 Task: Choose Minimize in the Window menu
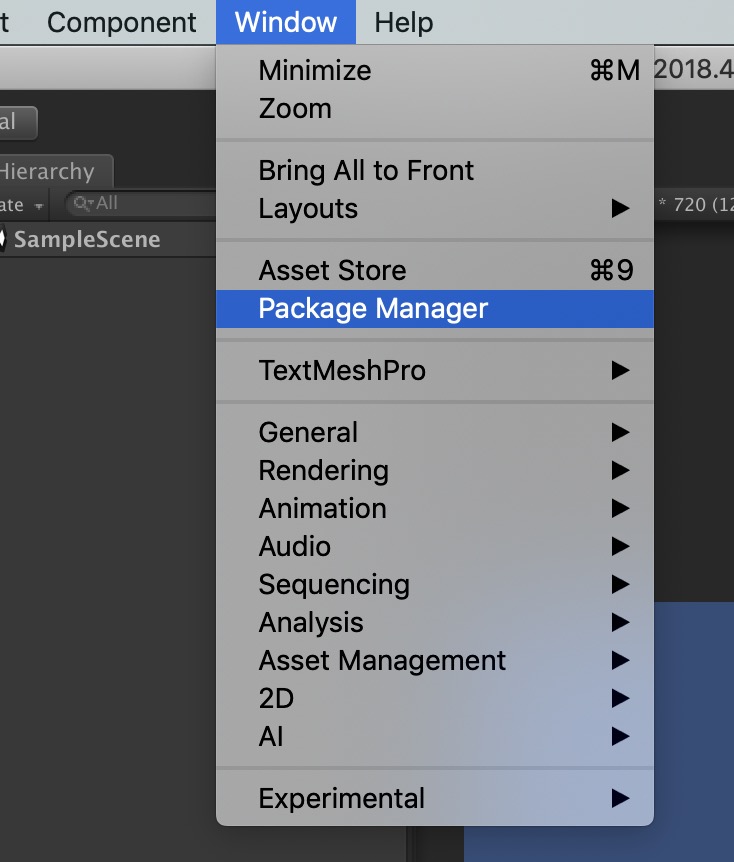[x=314, y=70]
